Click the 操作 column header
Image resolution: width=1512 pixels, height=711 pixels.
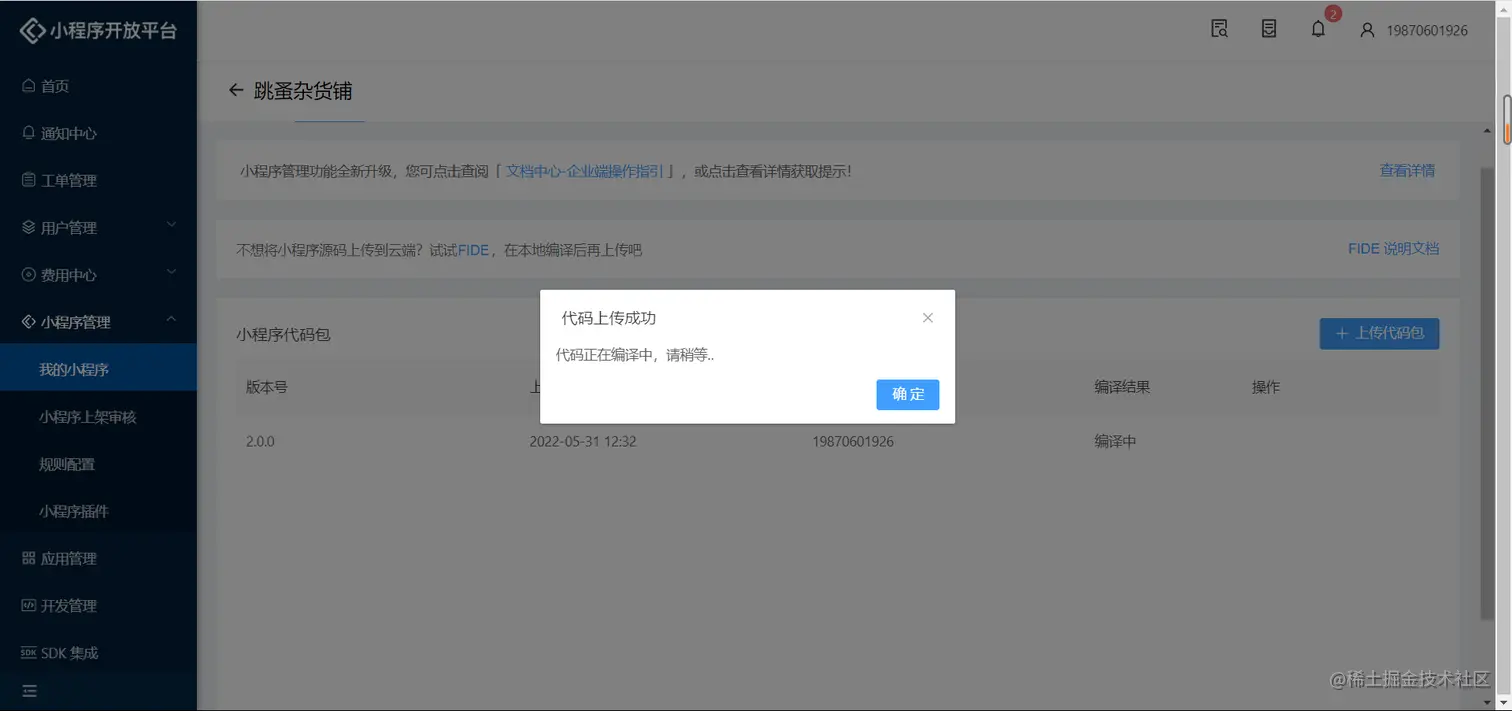(1266, 387)
